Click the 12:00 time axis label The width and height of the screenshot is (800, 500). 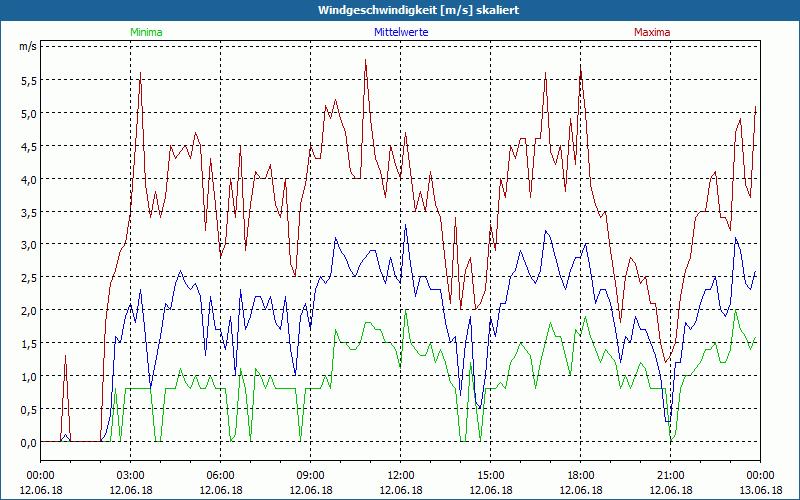point(401,476)
